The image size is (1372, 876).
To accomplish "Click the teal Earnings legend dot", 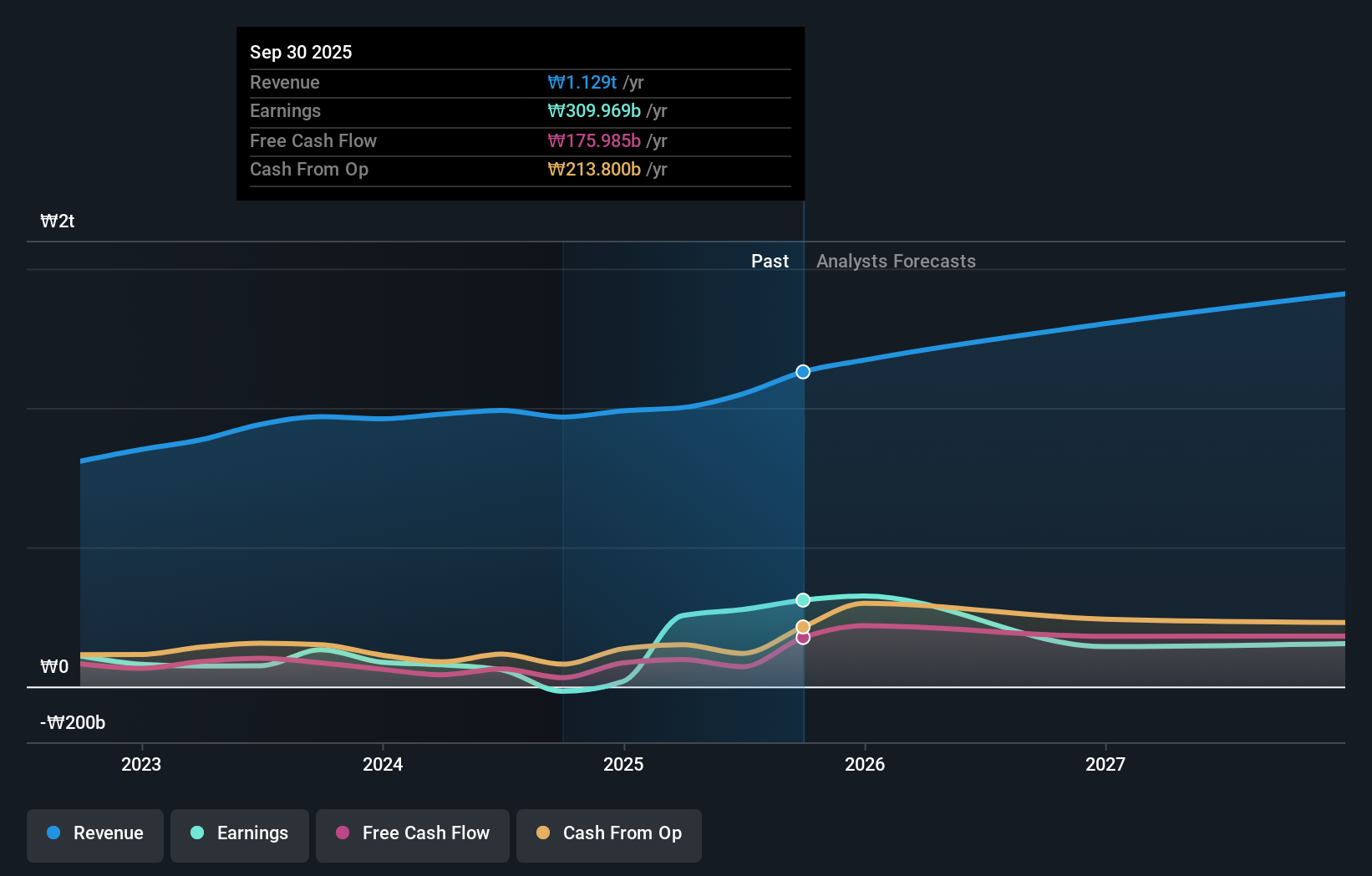I will 196,833.
